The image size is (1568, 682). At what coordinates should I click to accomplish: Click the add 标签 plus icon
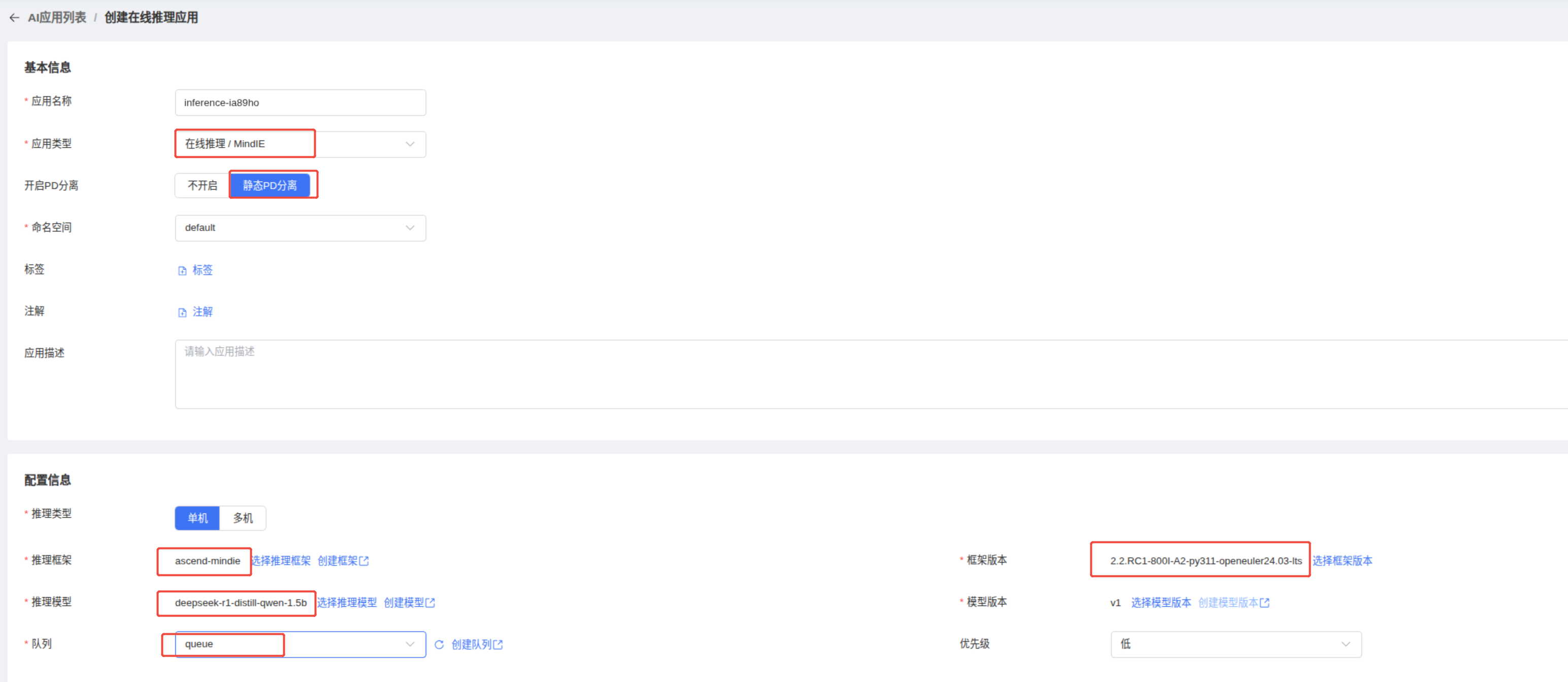coord(182,271)
